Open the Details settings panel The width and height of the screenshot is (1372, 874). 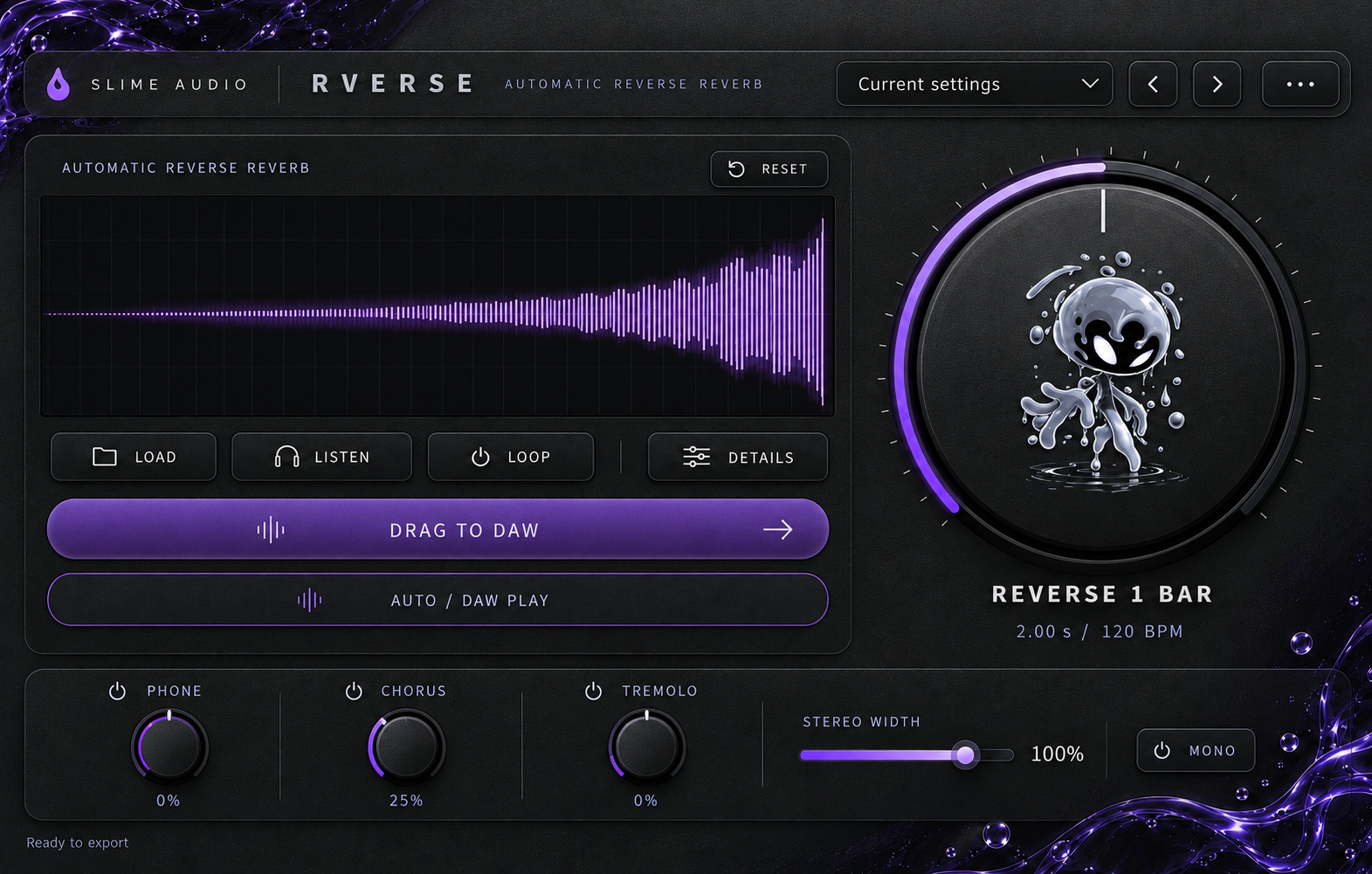pyautogui.click(x=738, y=457)
